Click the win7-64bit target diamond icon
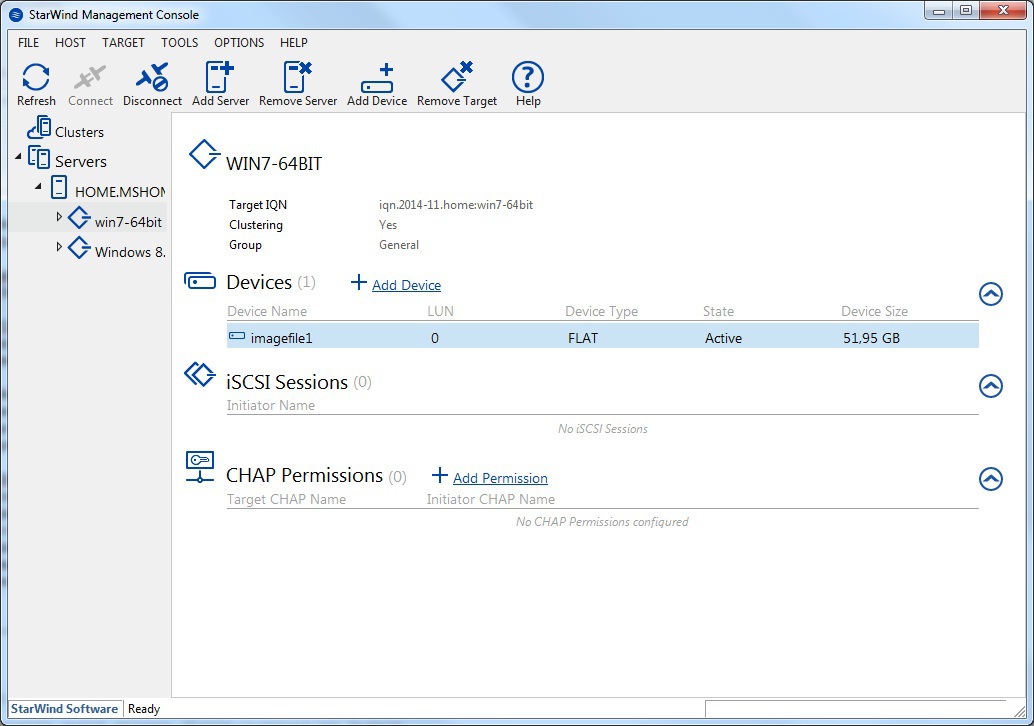Image resolution: width=1034 pixels, height=726 pixels. pos(79,218)
